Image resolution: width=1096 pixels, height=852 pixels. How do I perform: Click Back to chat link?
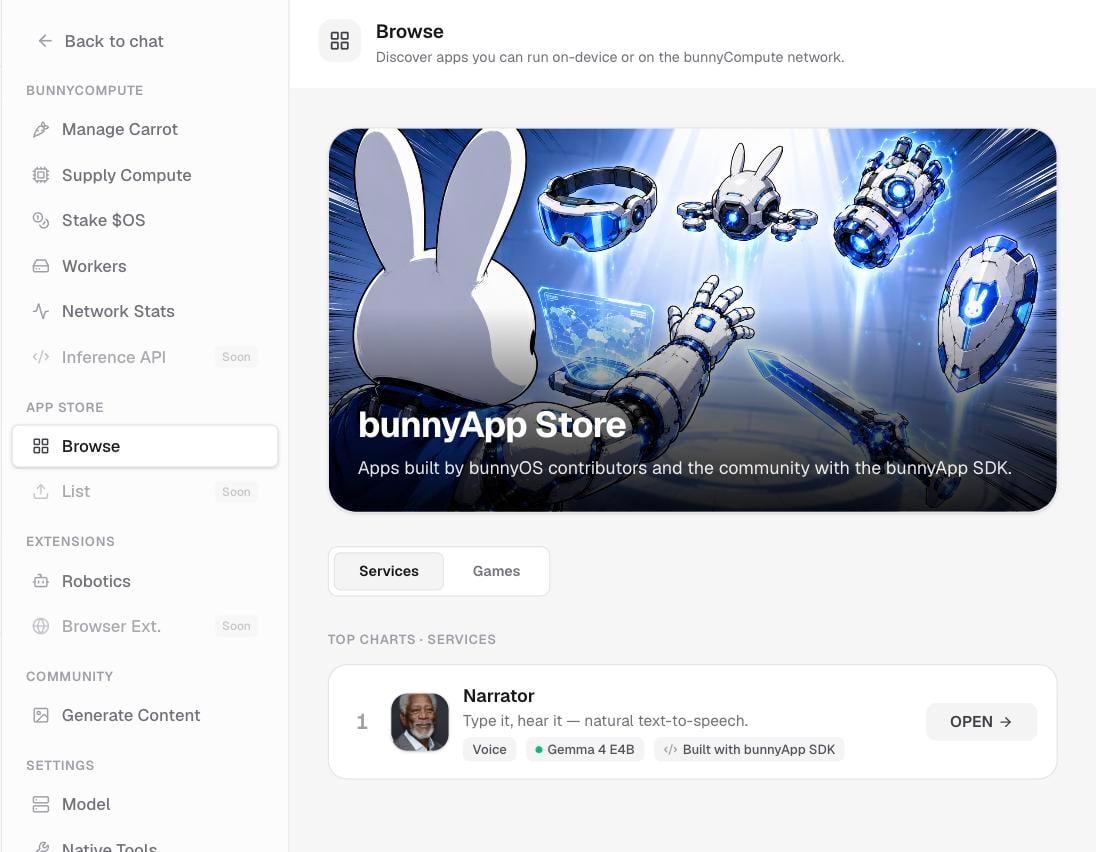coord(101,41)
